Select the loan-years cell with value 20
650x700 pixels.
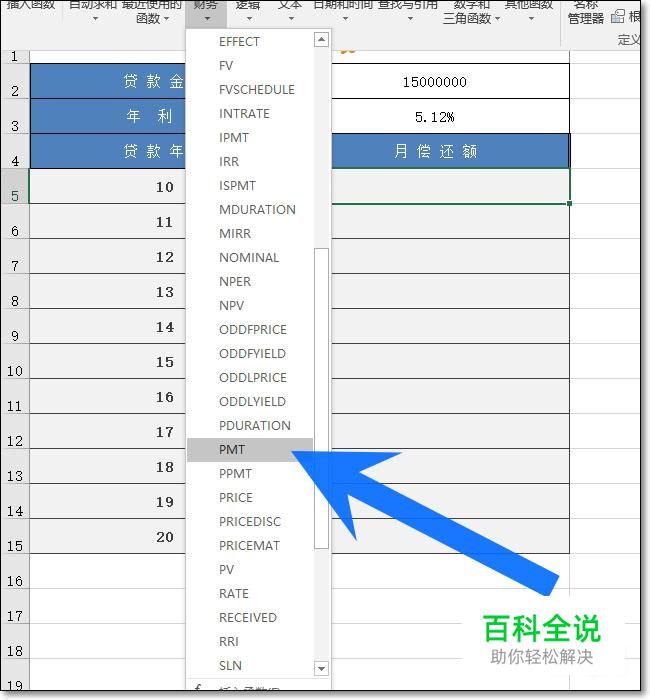pyautogui.click(x=108, y=536)
